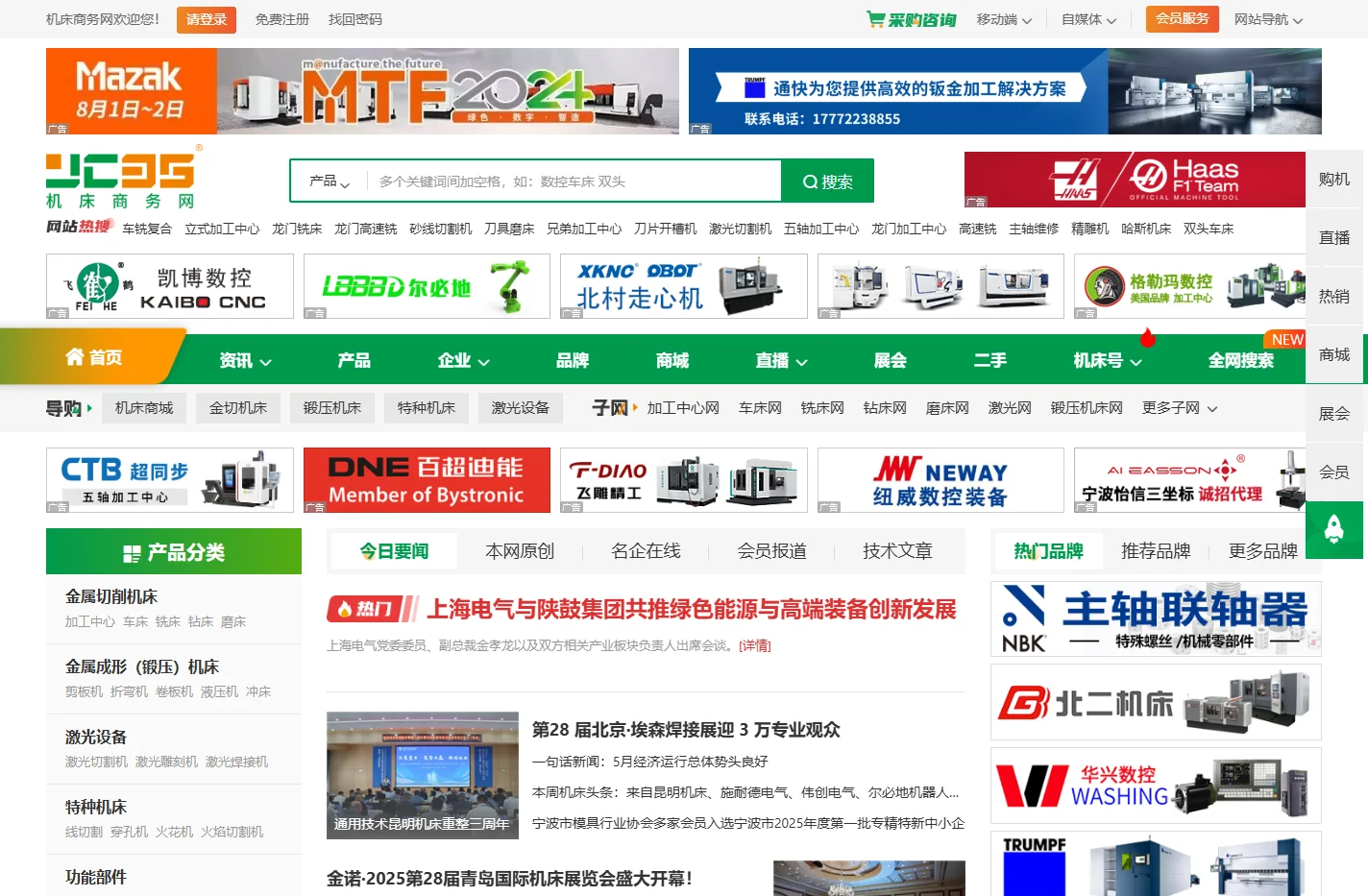Open the Haas F1 Team banner
Viewport: 1368px width, 896px height.
coord(1135,179)
